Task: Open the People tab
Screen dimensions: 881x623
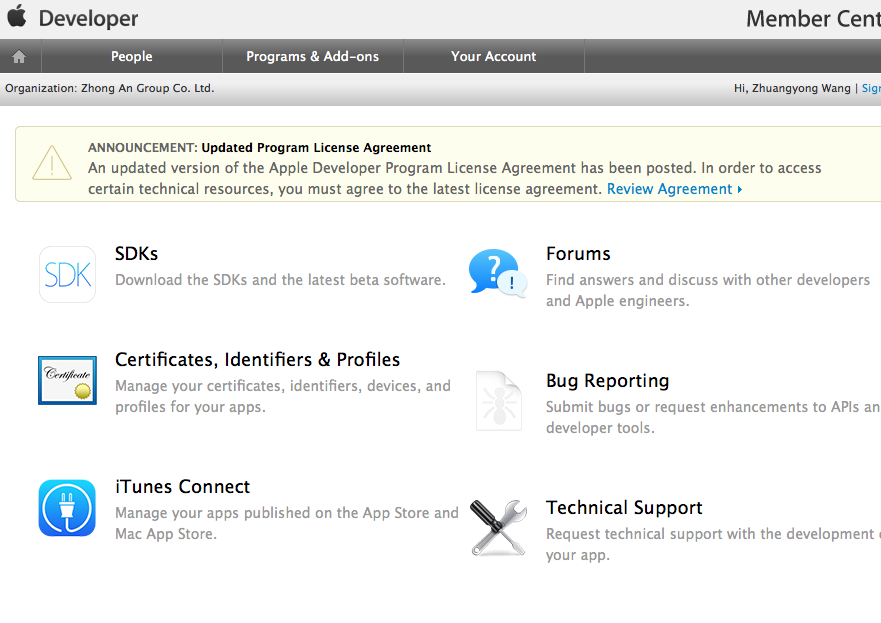Action: click(x=131, y=56)
